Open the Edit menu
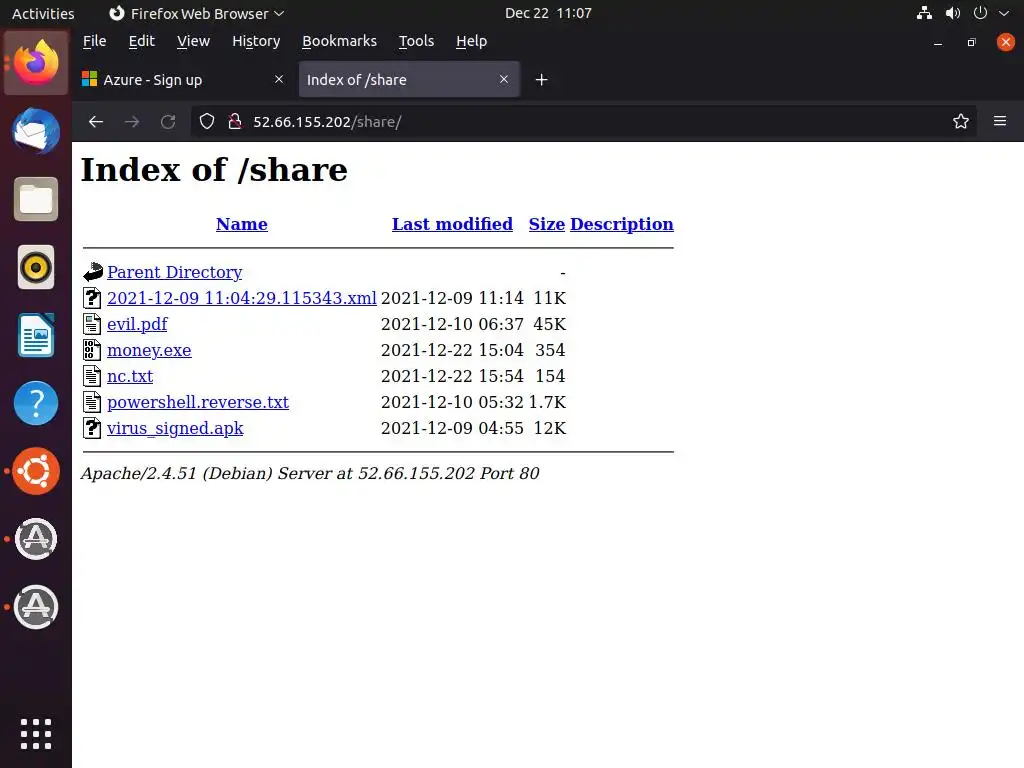Image resolution: width=1024 pixels, height=768 pixels. click(142, 41)
